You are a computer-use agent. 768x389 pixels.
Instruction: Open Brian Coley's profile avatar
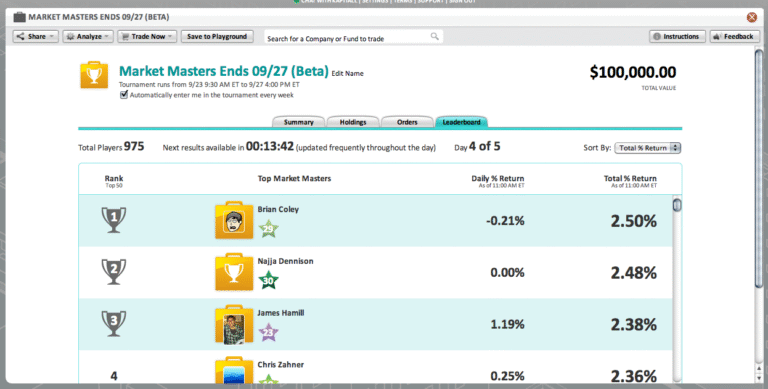tap(234, 220)
